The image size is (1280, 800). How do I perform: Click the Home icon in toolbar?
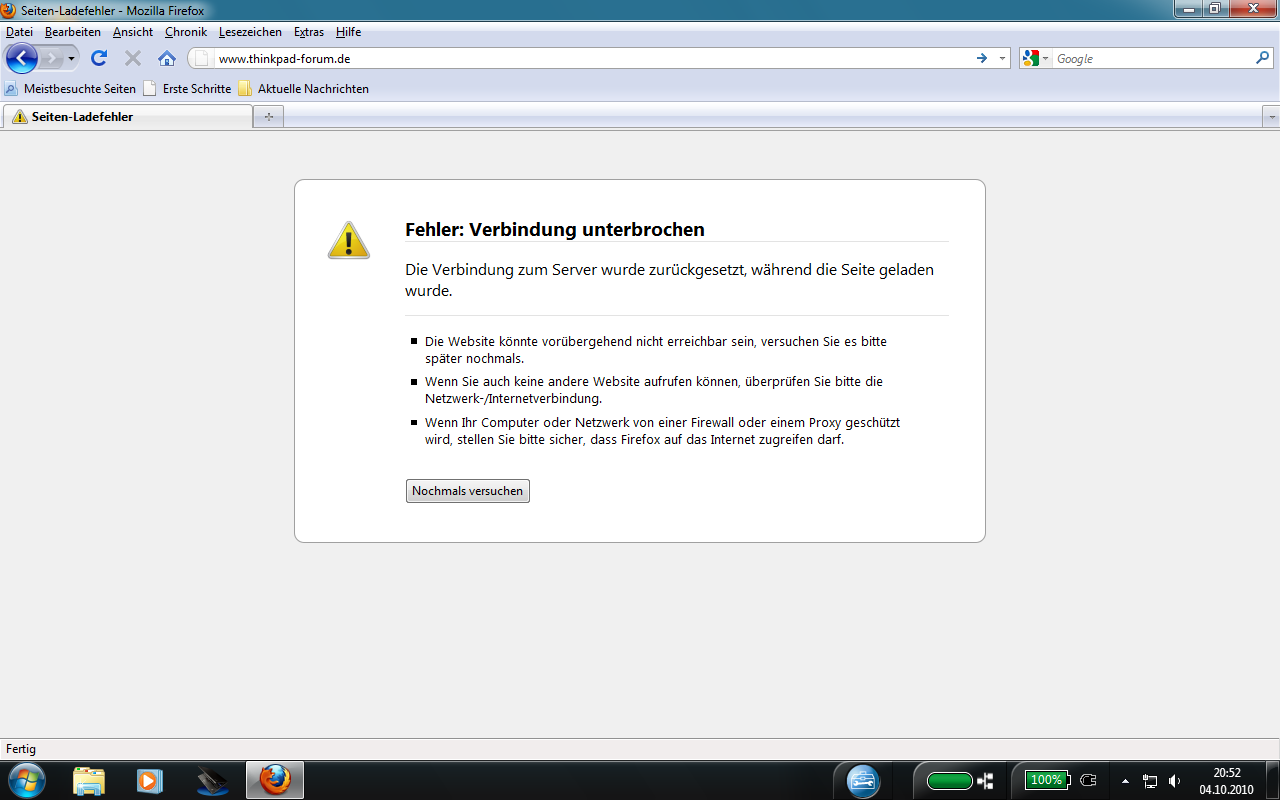click(167, 58)
